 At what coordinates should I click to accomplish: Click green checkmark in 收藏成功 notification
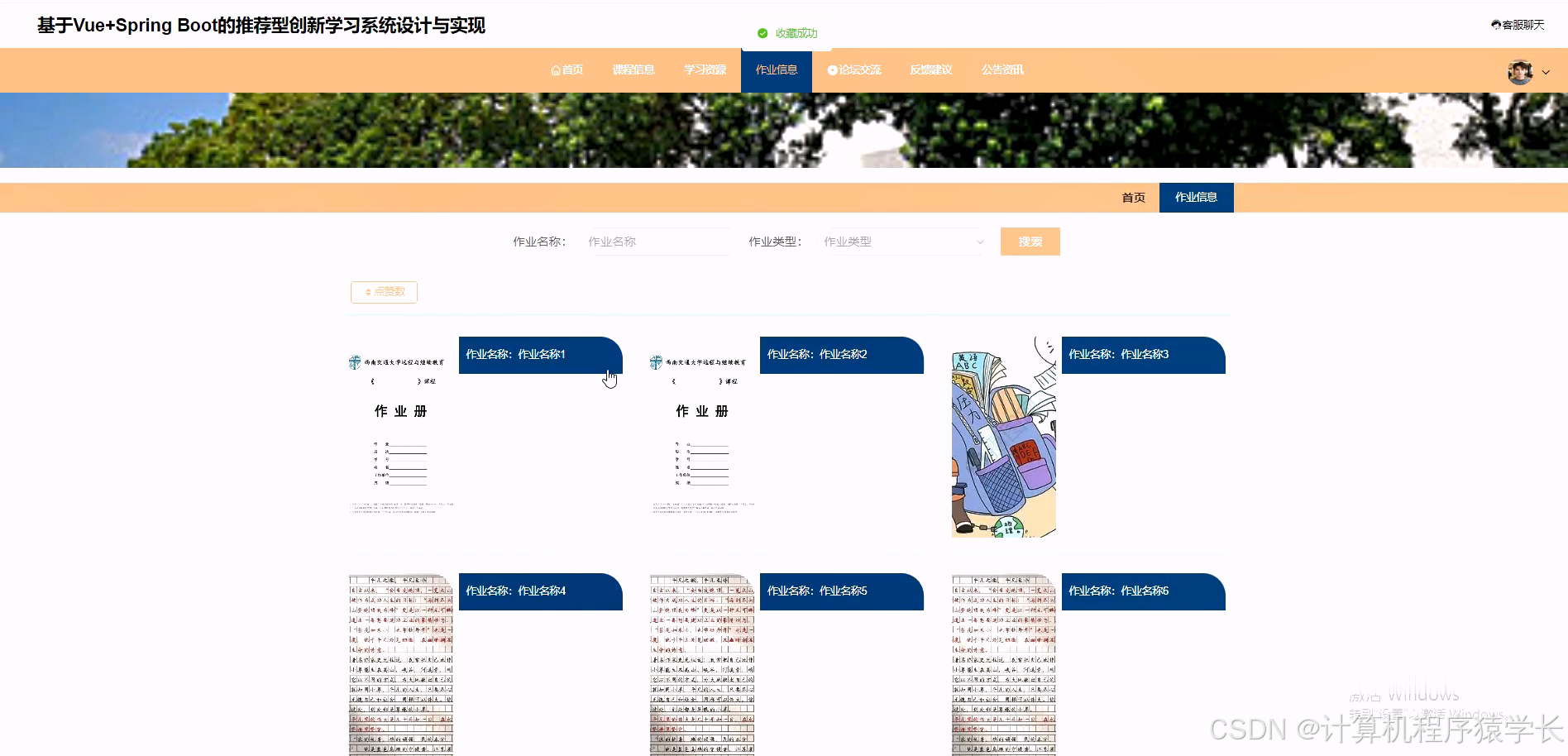[762, 34]
